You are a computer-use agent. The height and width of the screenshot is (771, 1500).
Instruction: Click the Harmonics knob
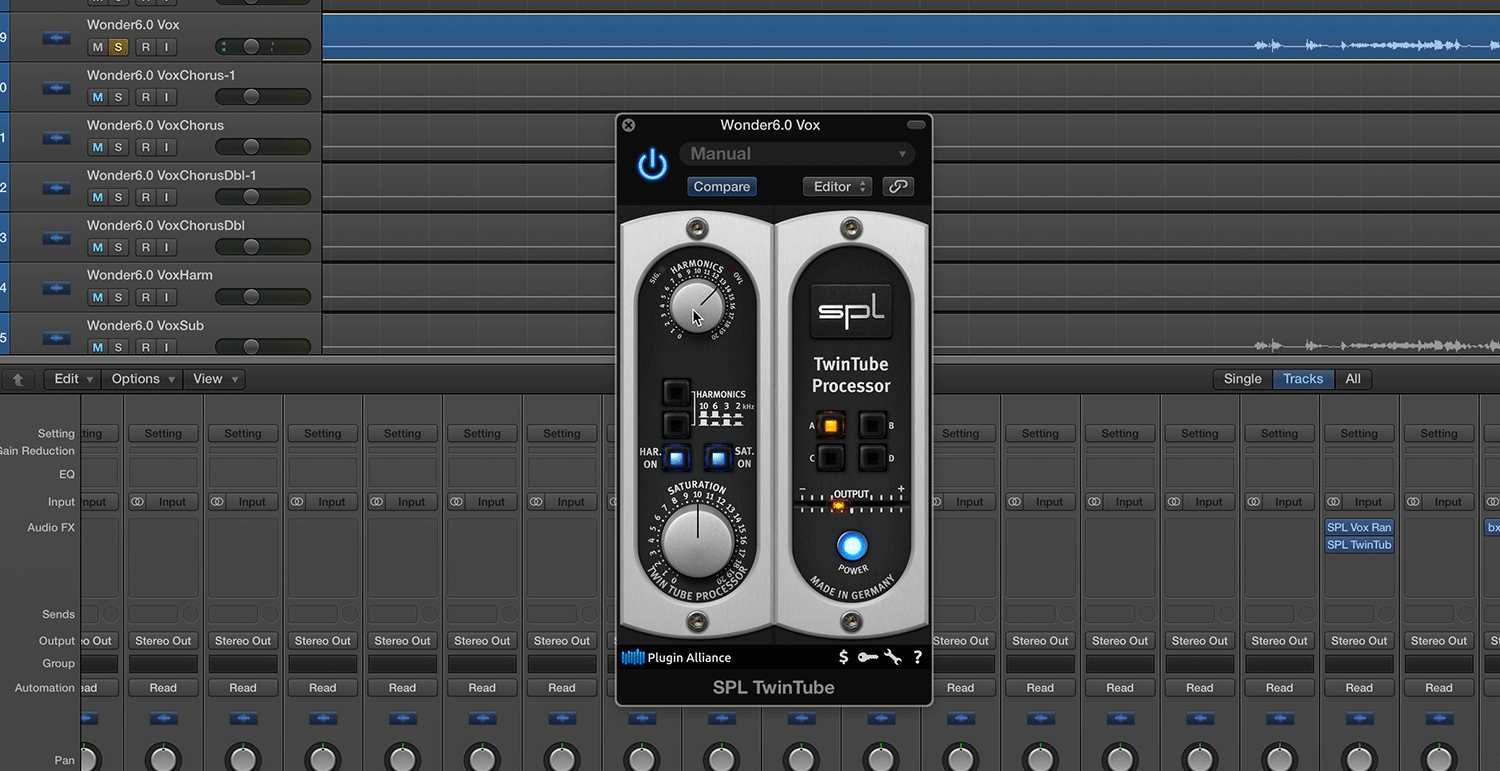coord(697,307)
